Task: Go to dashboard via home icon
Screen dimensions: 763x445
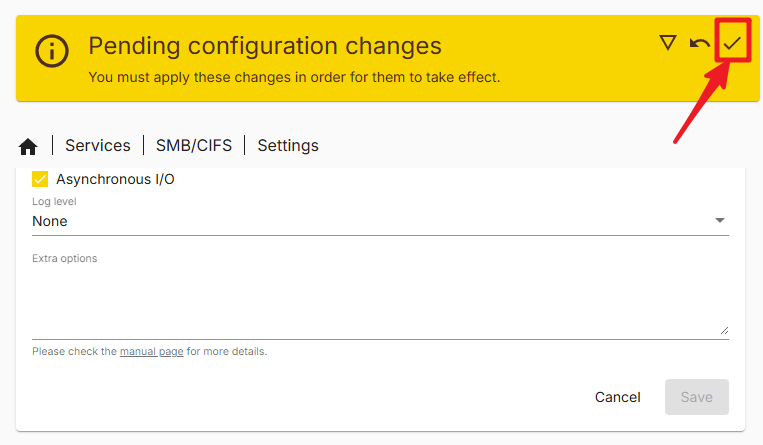Action: pos(28,146)
